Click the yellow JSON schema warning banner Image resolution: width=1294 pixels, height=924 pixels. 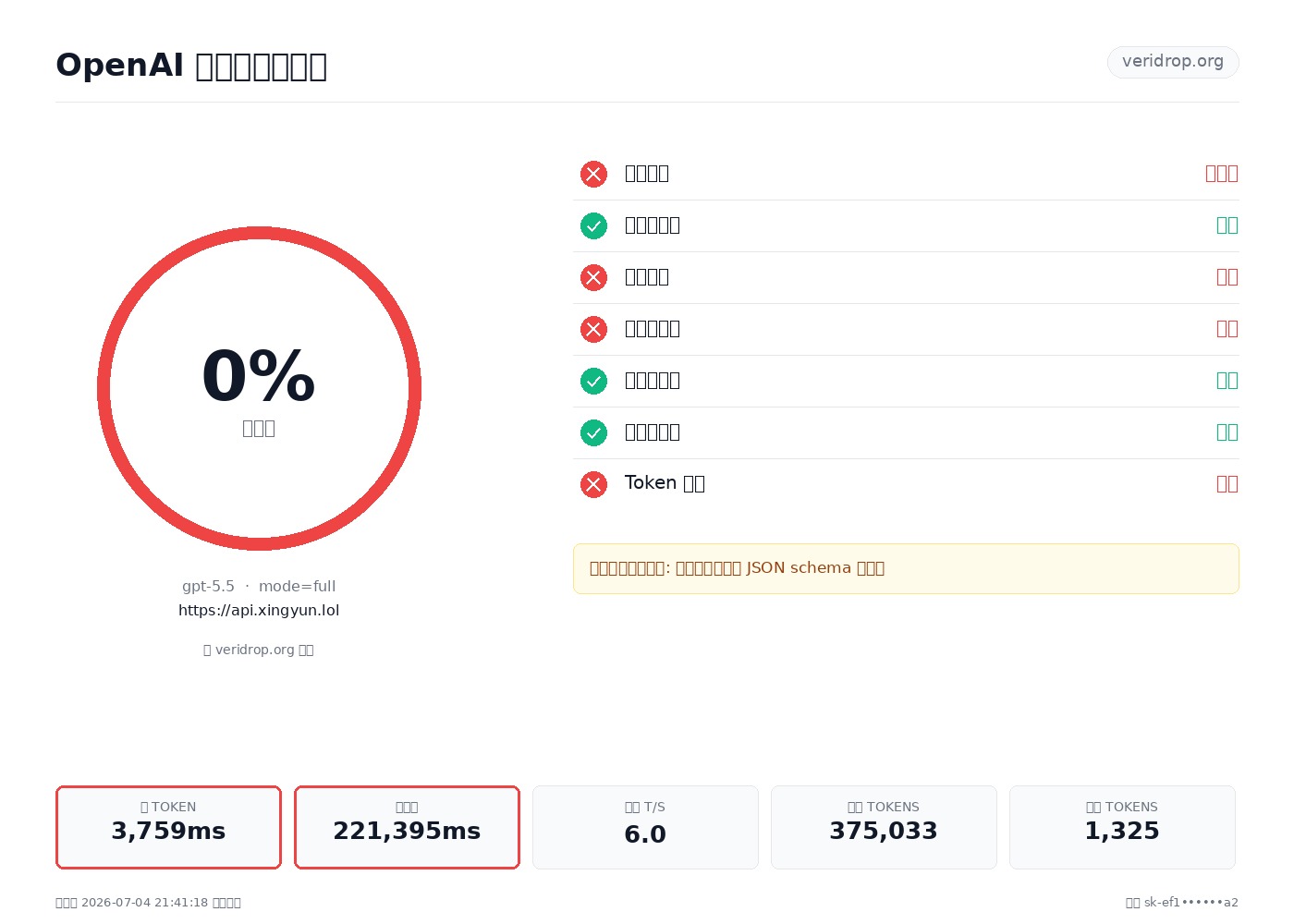(906, 568)
